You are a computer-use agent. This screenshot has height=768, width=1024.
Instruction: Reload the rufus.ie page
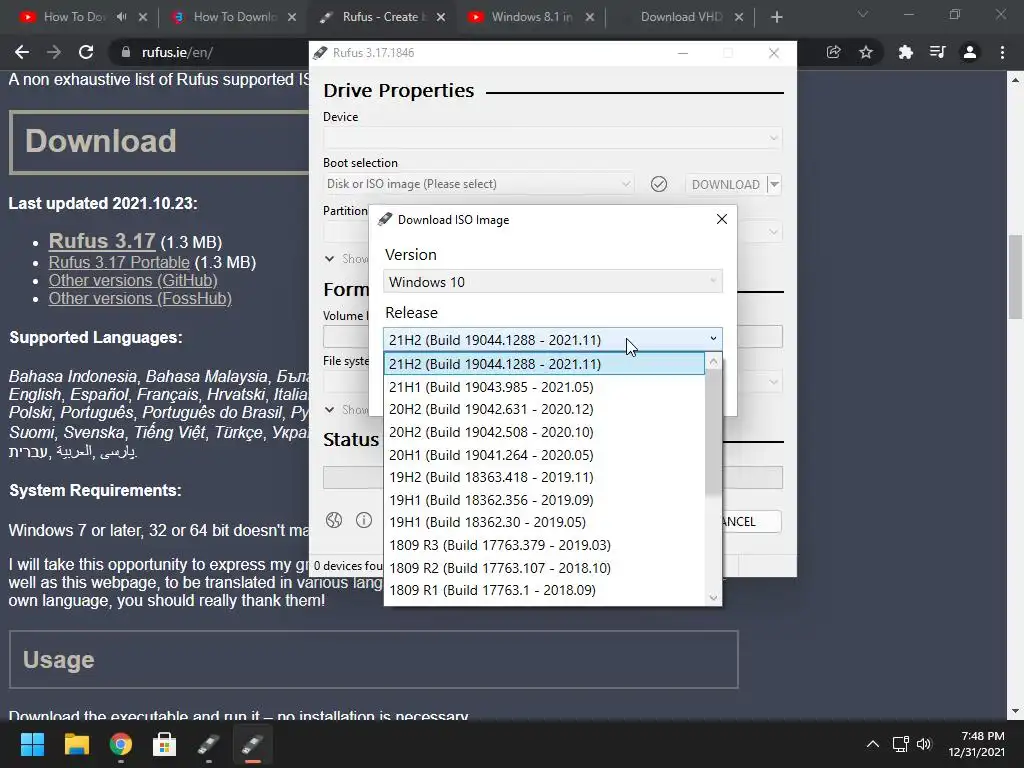point(86,52)
